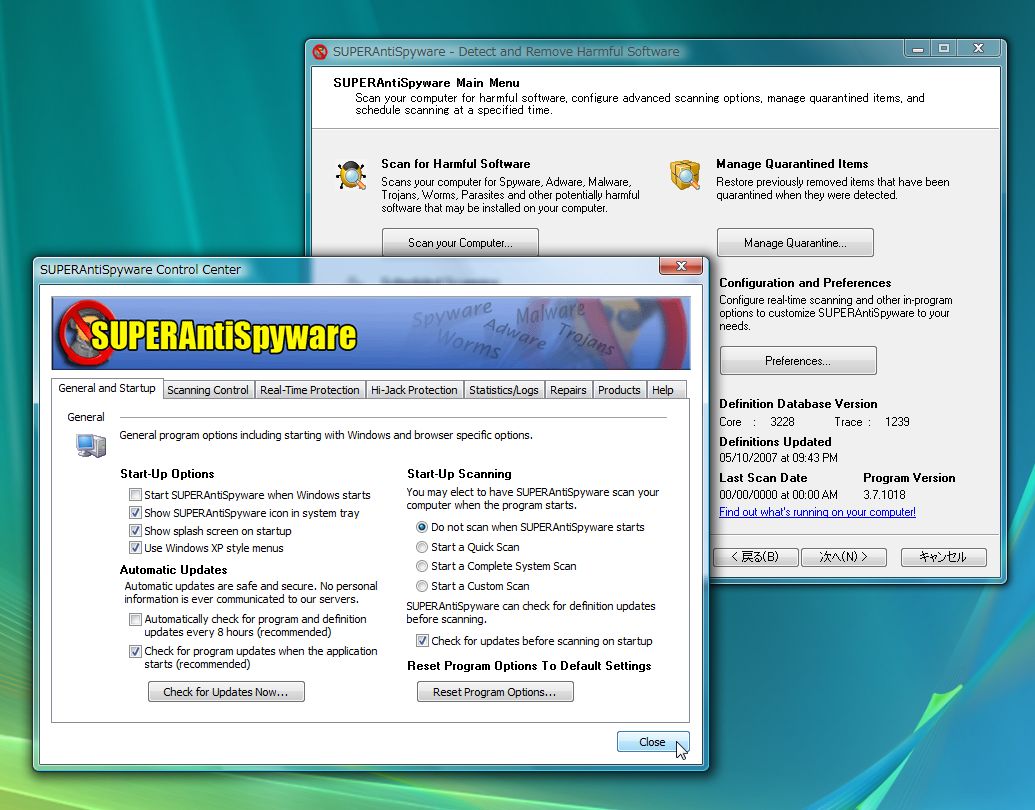Screen dimensions: 1035x810
Task: Click the SUPERAntiSpyware Main Menu heading
Action: click(426, 83)
